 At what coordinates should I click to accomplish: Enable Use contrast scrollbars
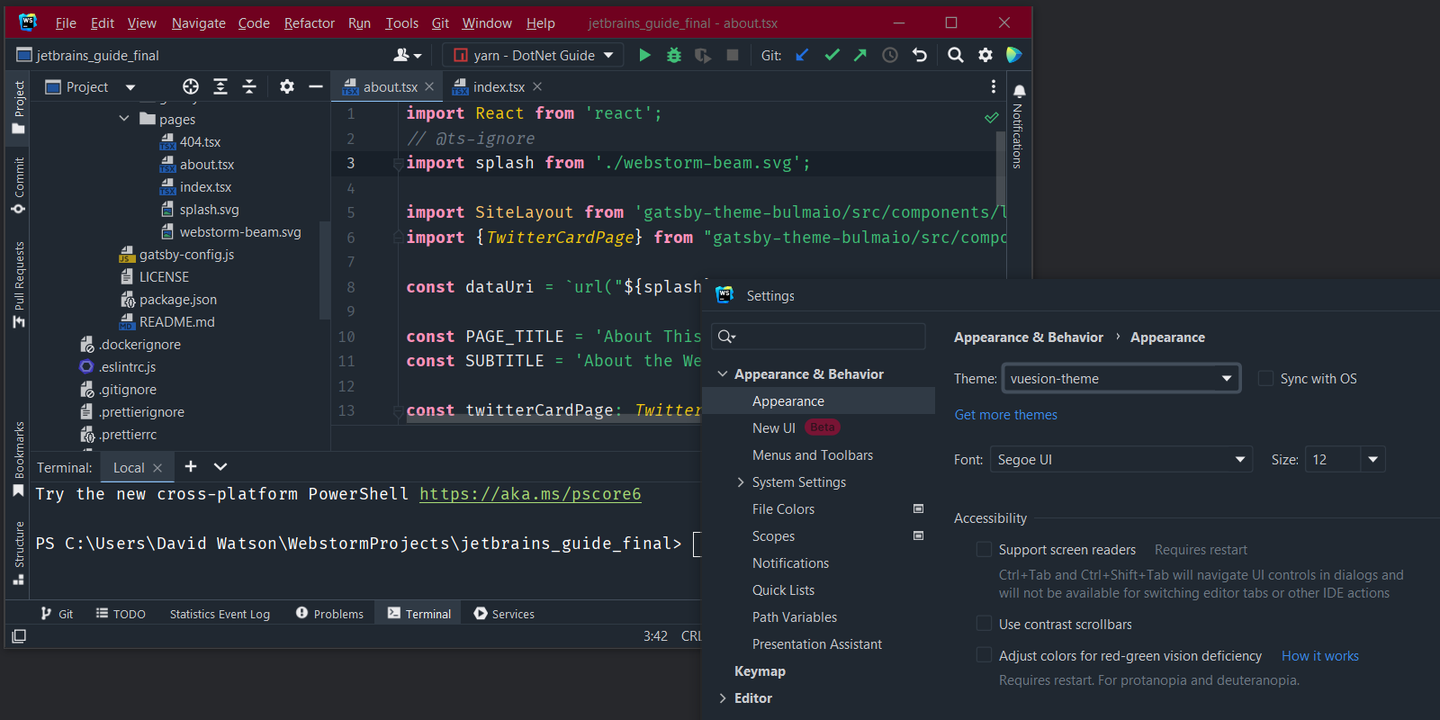tap(983, 623)
